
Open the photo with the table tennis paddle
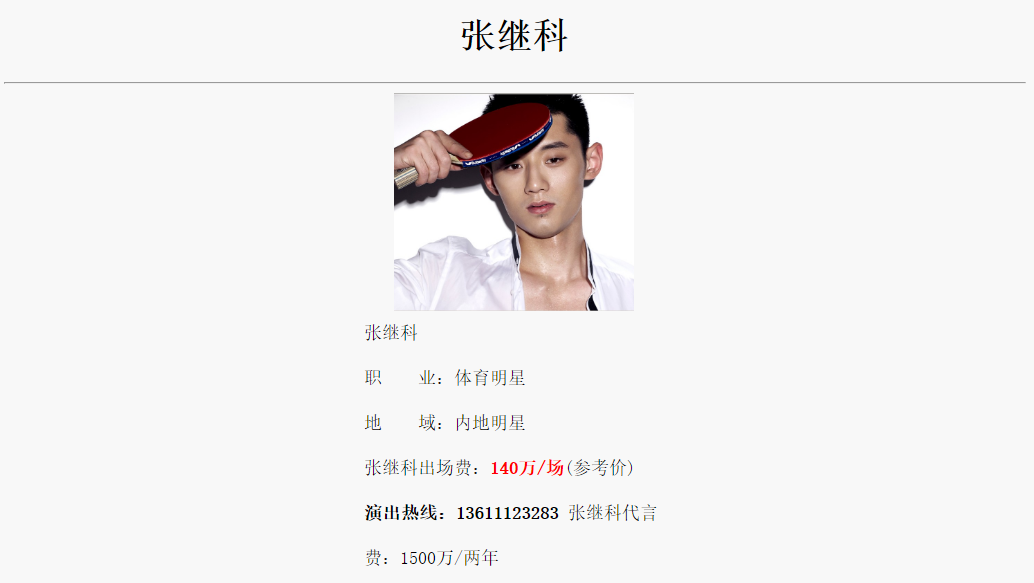[x=514, y=202]
